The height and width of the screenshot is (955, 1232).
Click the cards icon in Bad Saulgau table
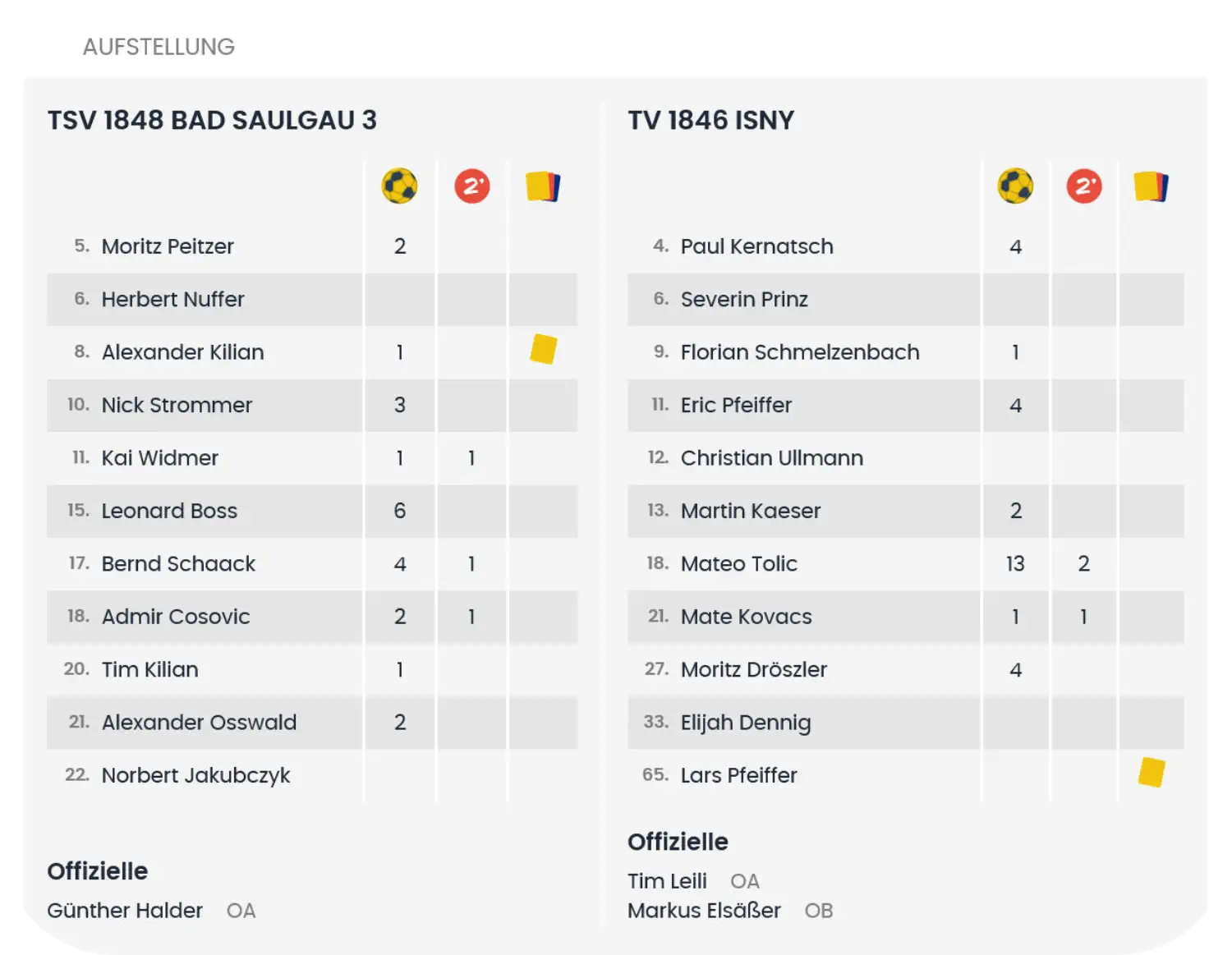(543, 186)
